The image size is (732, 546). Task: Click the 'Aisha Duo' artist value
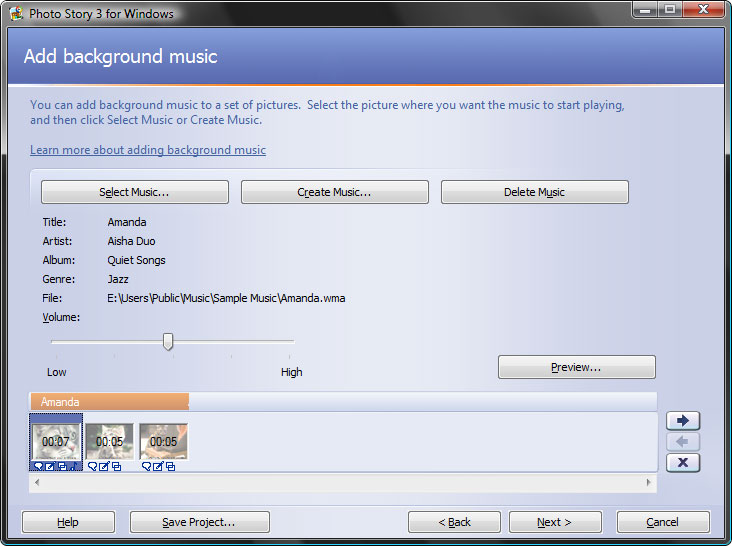click(132, 241)
